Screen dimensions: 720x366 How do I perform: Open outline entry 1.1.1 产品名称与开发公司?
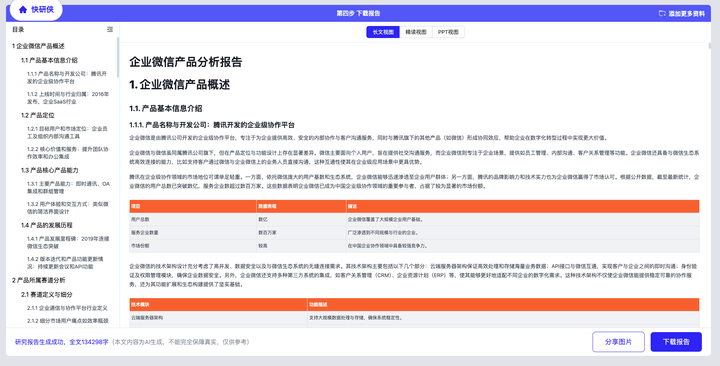67,77
